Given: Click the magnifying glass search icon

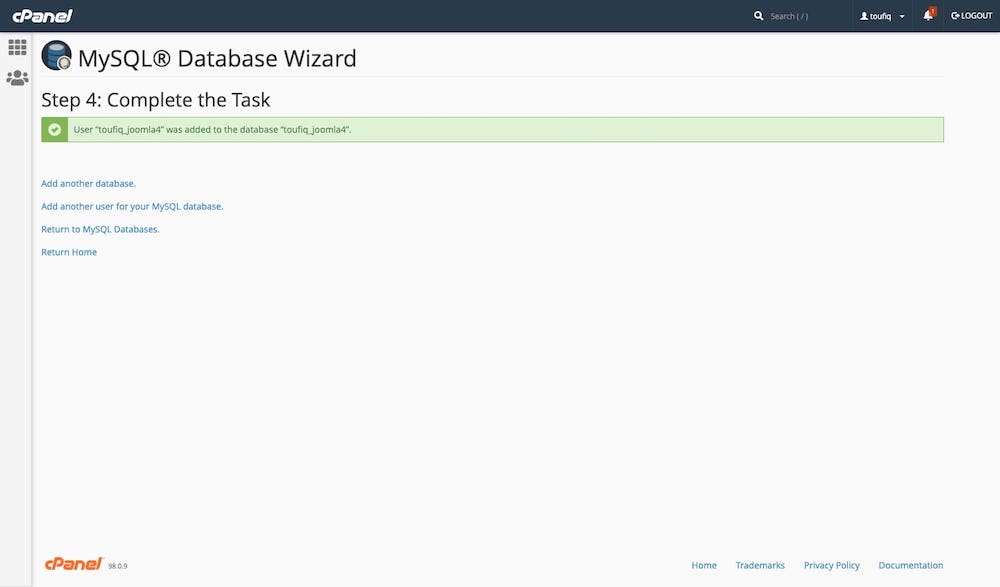Looking at the screenshot, I should tap(759, 16).
